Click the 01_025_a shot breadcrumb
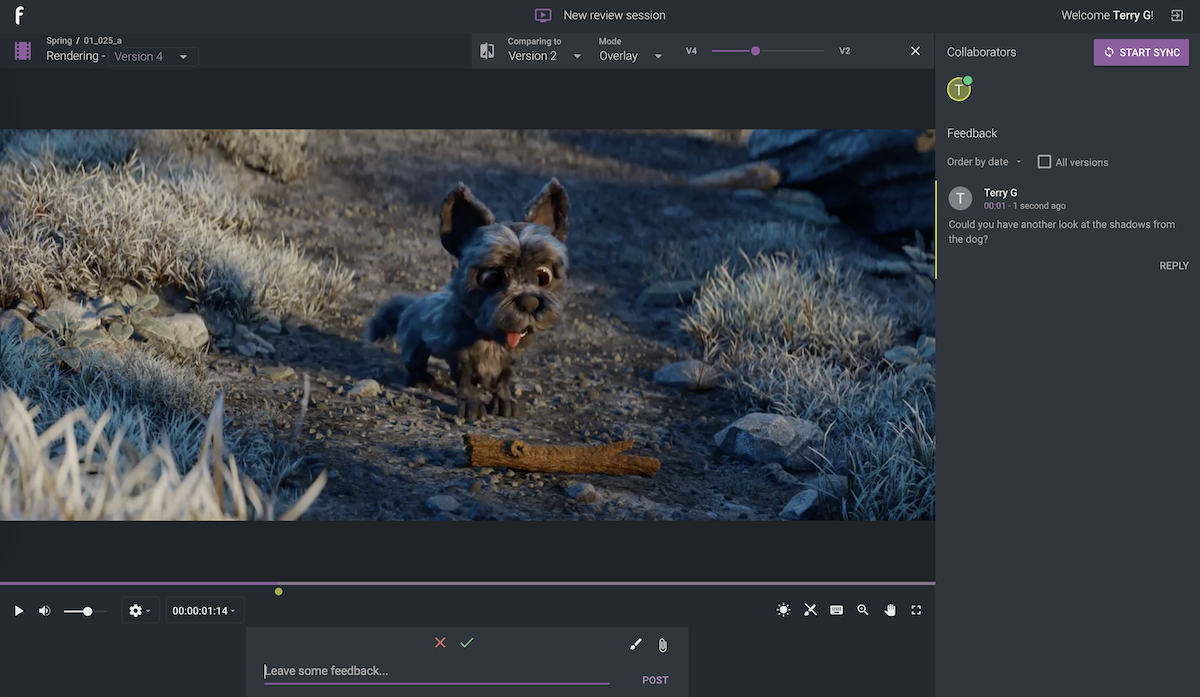The width and height of the screenshot is (1200, 697). point(103,41)
